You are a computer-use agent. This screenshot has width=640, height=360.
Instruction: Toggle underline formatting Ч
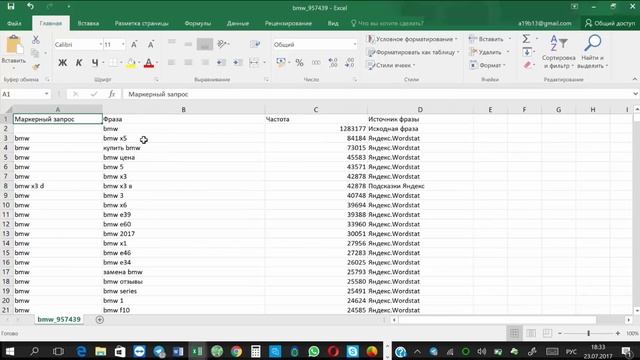[x=95, y=63]
